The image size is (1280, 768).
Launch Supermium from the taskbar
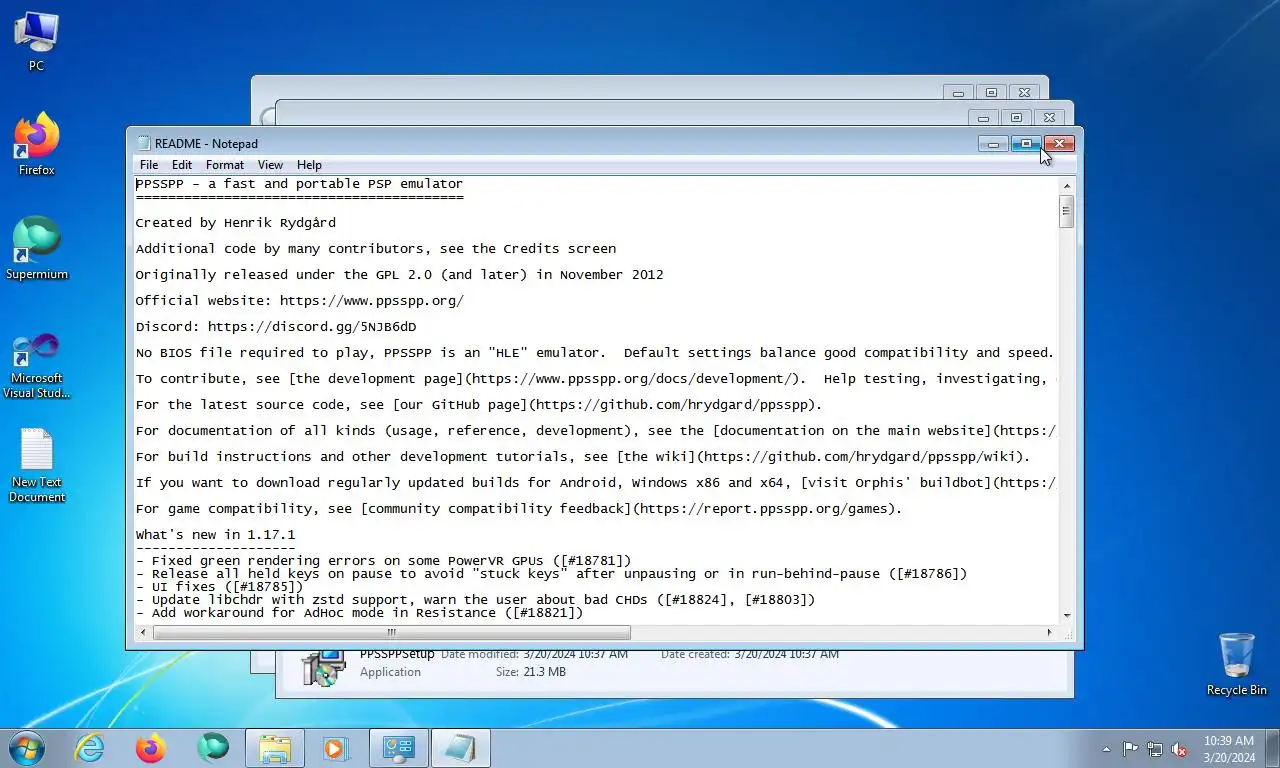pos(212,748)
